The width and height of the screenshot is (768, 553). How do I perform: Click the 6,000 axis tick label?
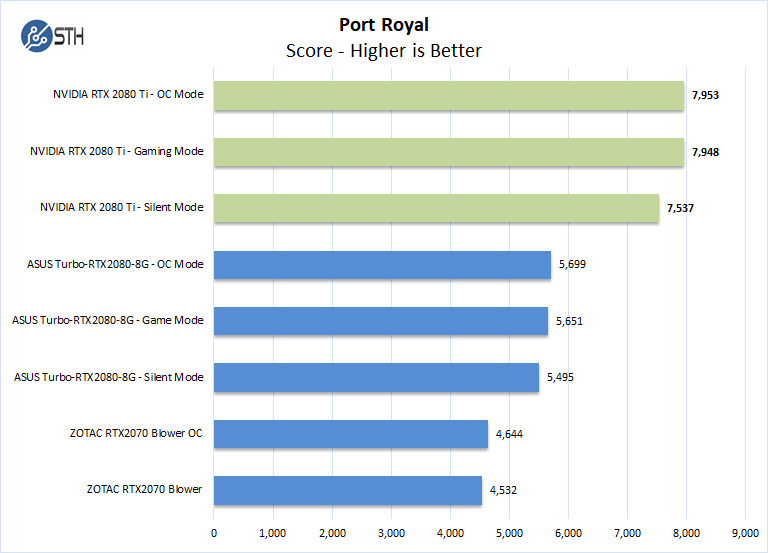[x=569, y=533]
